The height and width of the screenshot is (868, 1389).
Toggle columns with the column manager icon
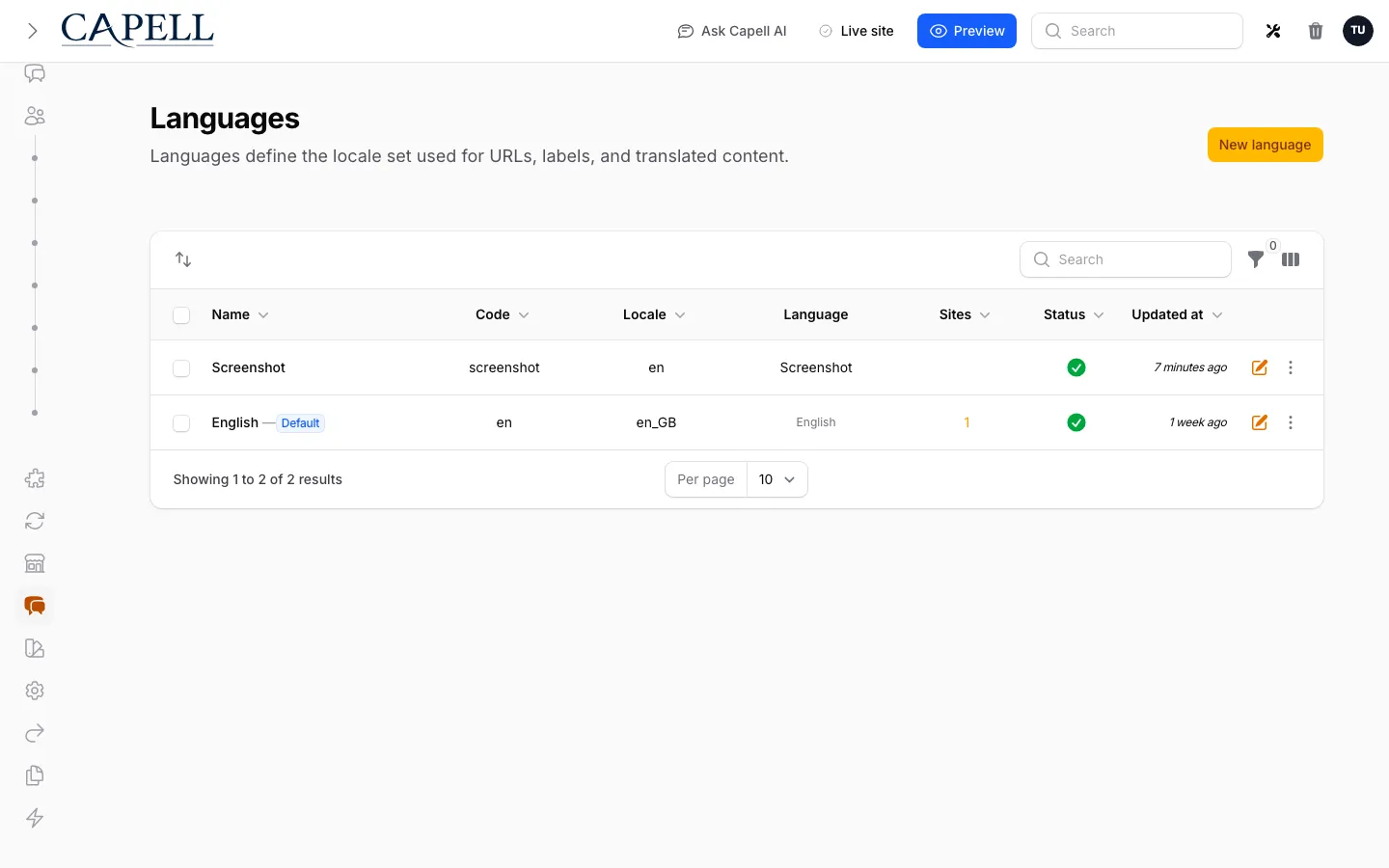click(1291, 259)
